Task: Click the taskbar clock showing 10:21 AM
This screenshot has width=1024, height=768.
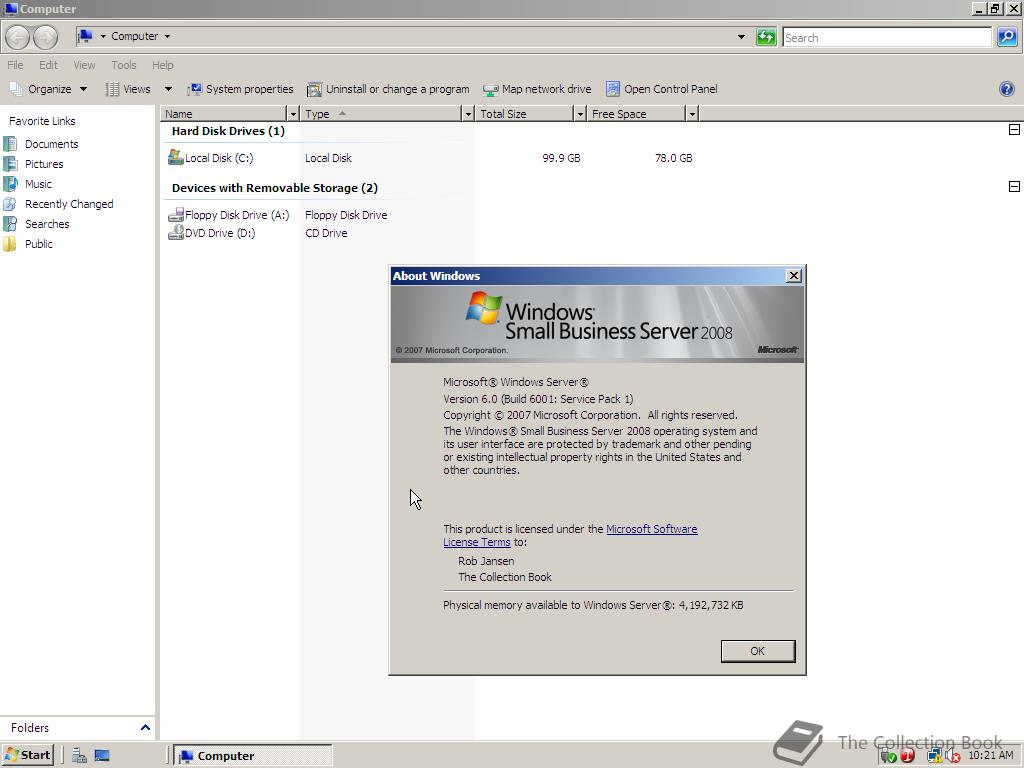Action: [x=991, y=756]
